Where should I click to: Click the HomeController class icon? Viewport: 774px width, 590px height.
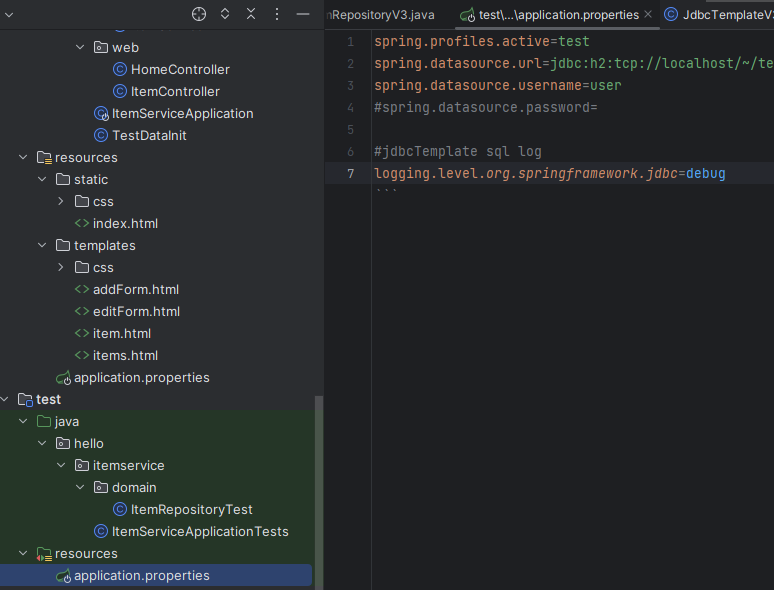(x=120, y=69)
